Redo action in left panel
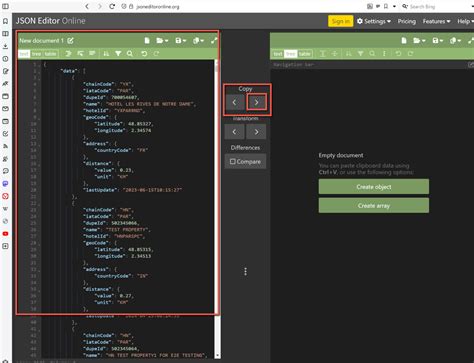 (156, 54)
